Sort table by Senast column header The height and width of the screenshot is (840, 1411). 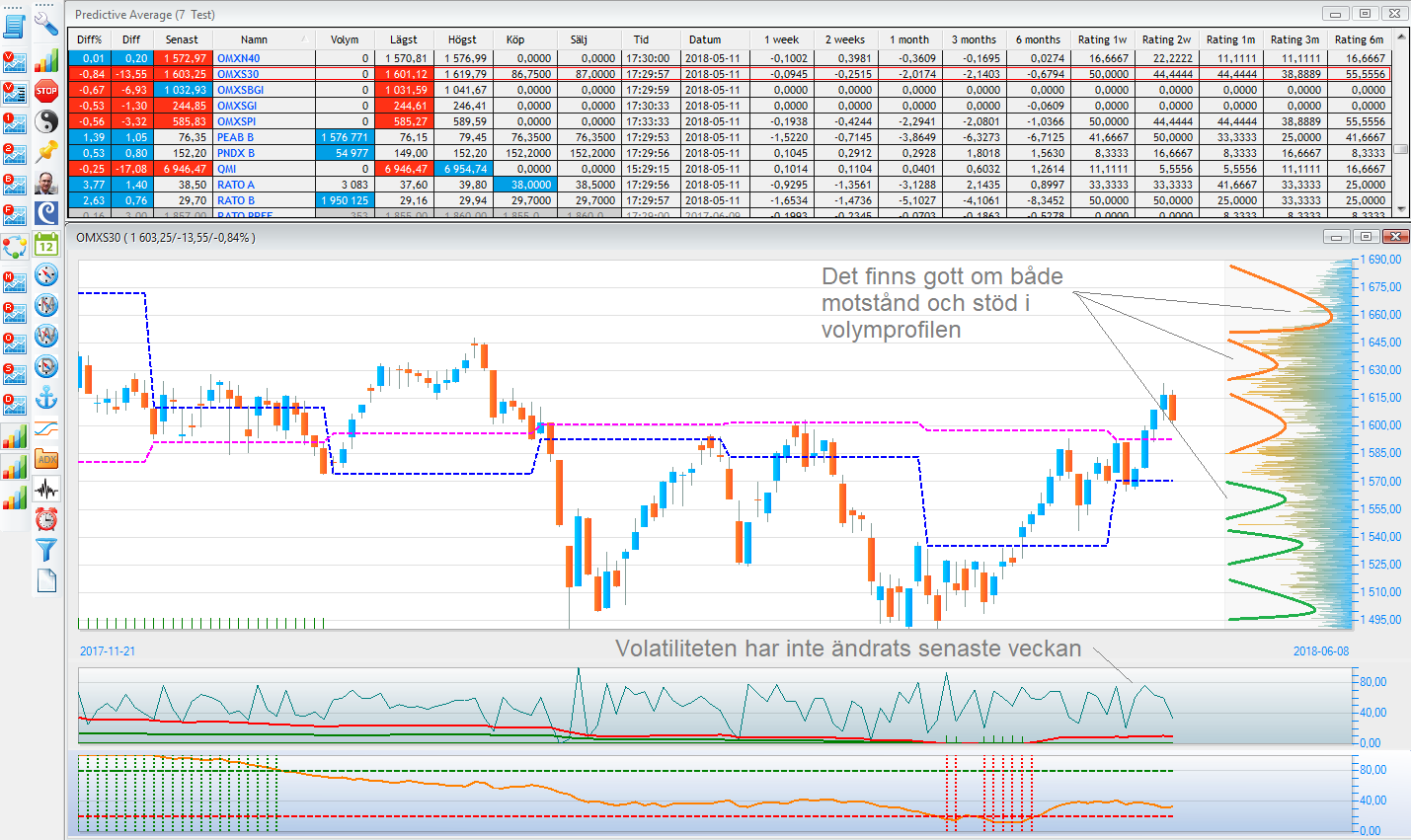pos(182,39)
